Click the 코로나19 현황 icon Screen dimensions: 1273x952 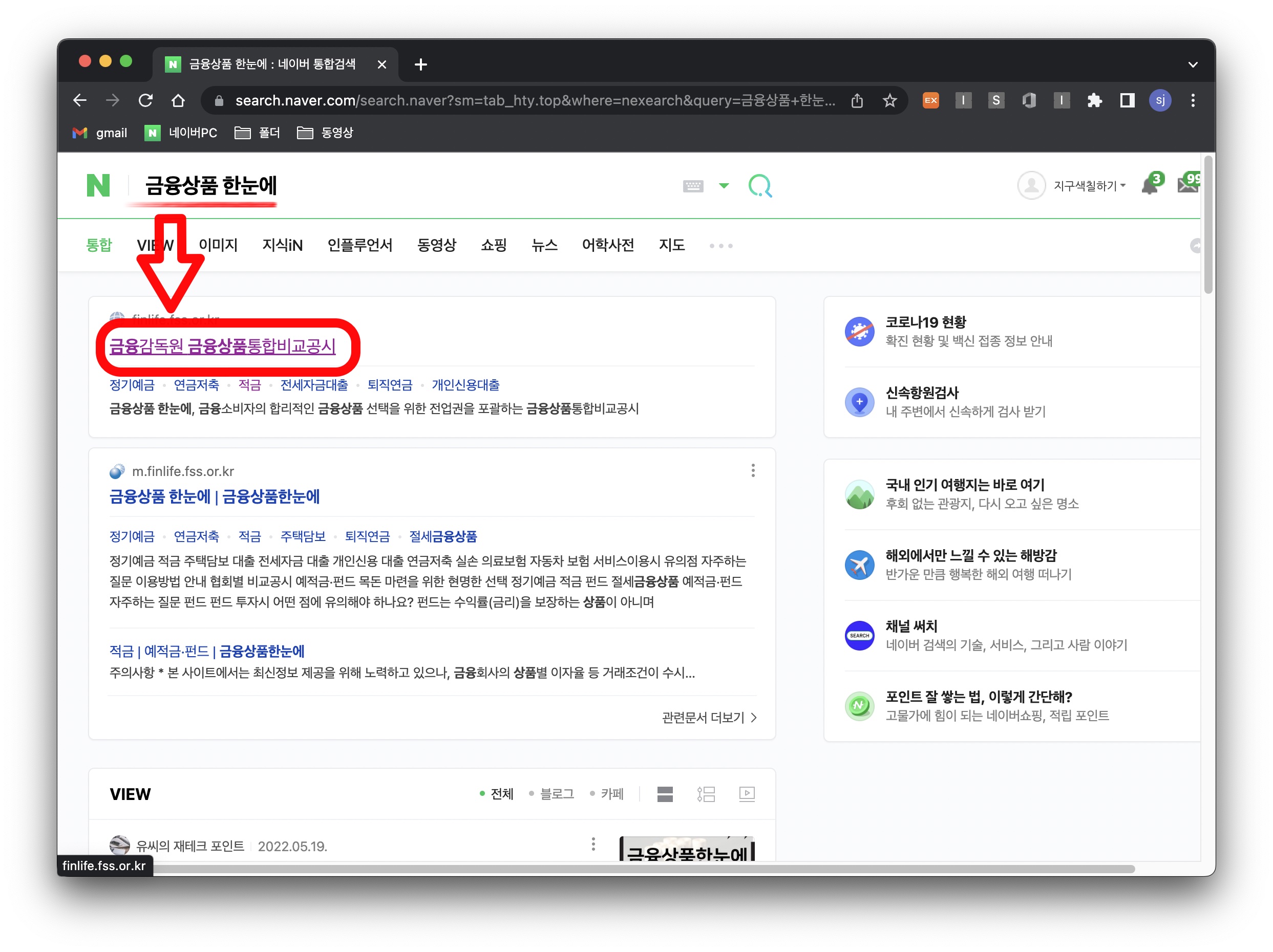[x=859, y=331]
